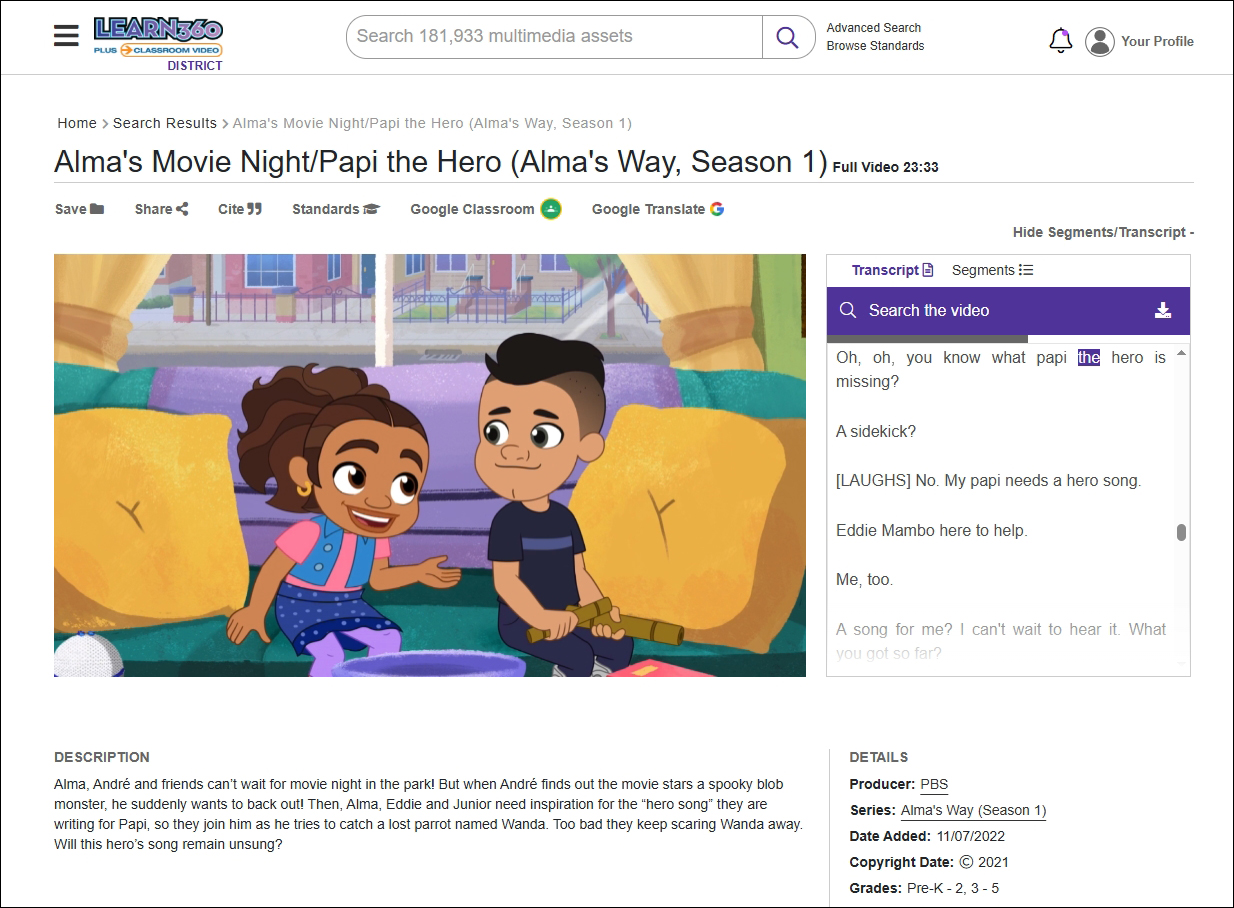Go to Home breadcrumb
The width and height of the screenshot is (1234, 908).
tap(77, 123)
